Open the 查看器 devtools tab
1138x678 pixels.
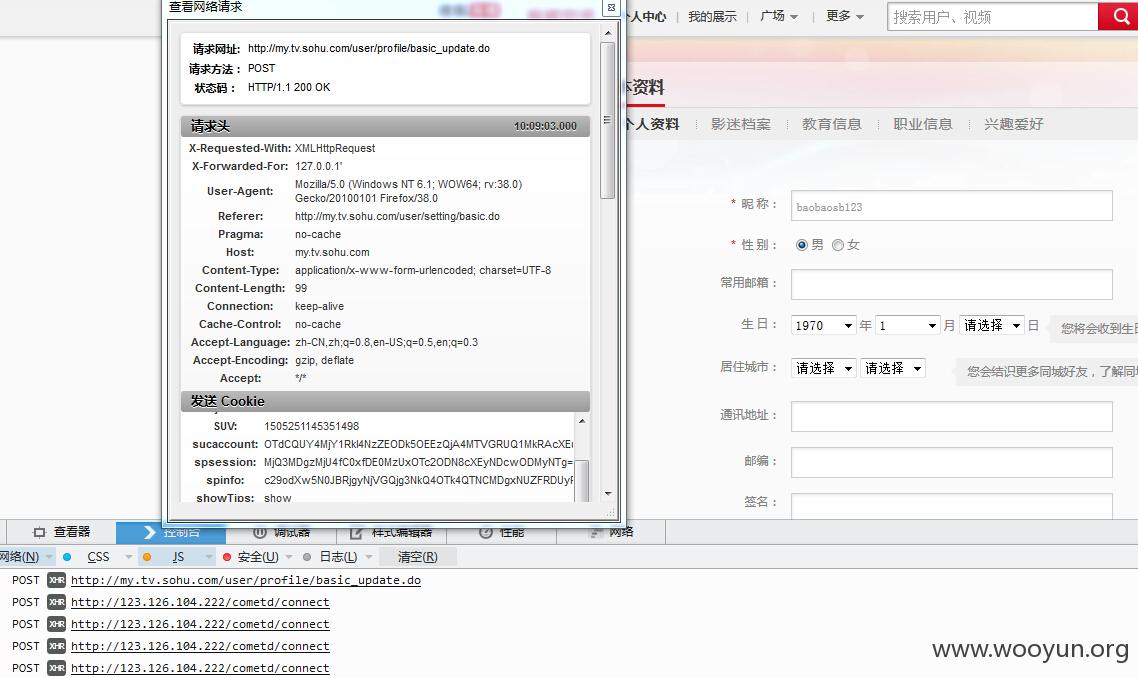click(x=62, y=532)
